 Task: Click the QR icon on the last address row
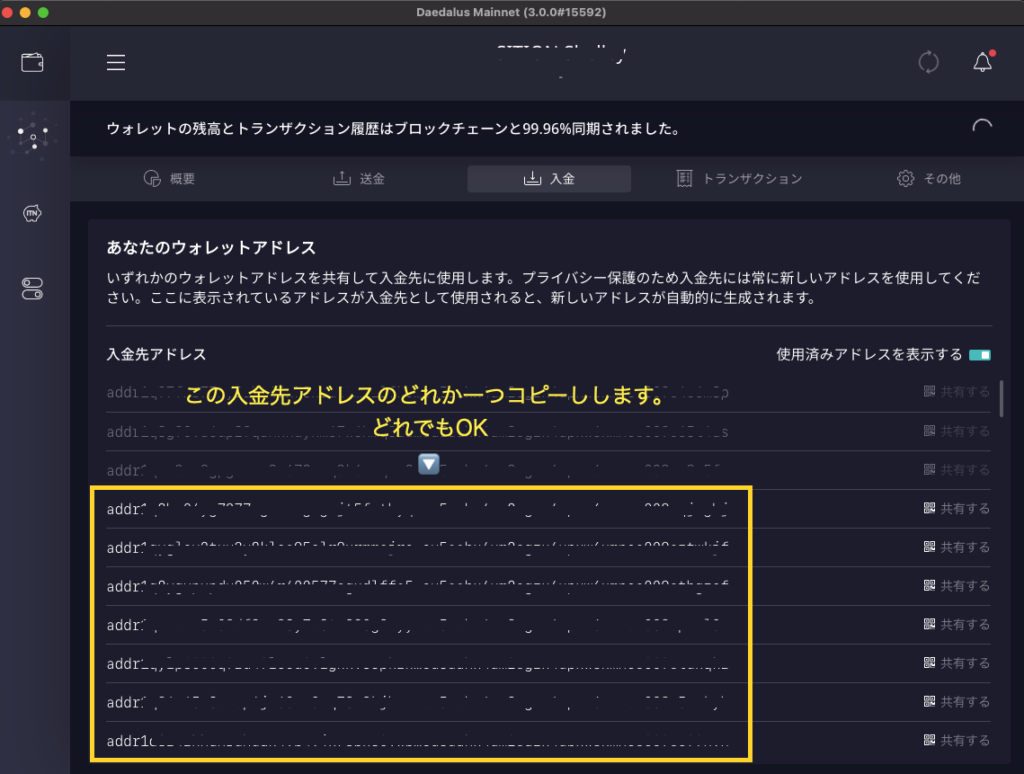click(930, 740)
